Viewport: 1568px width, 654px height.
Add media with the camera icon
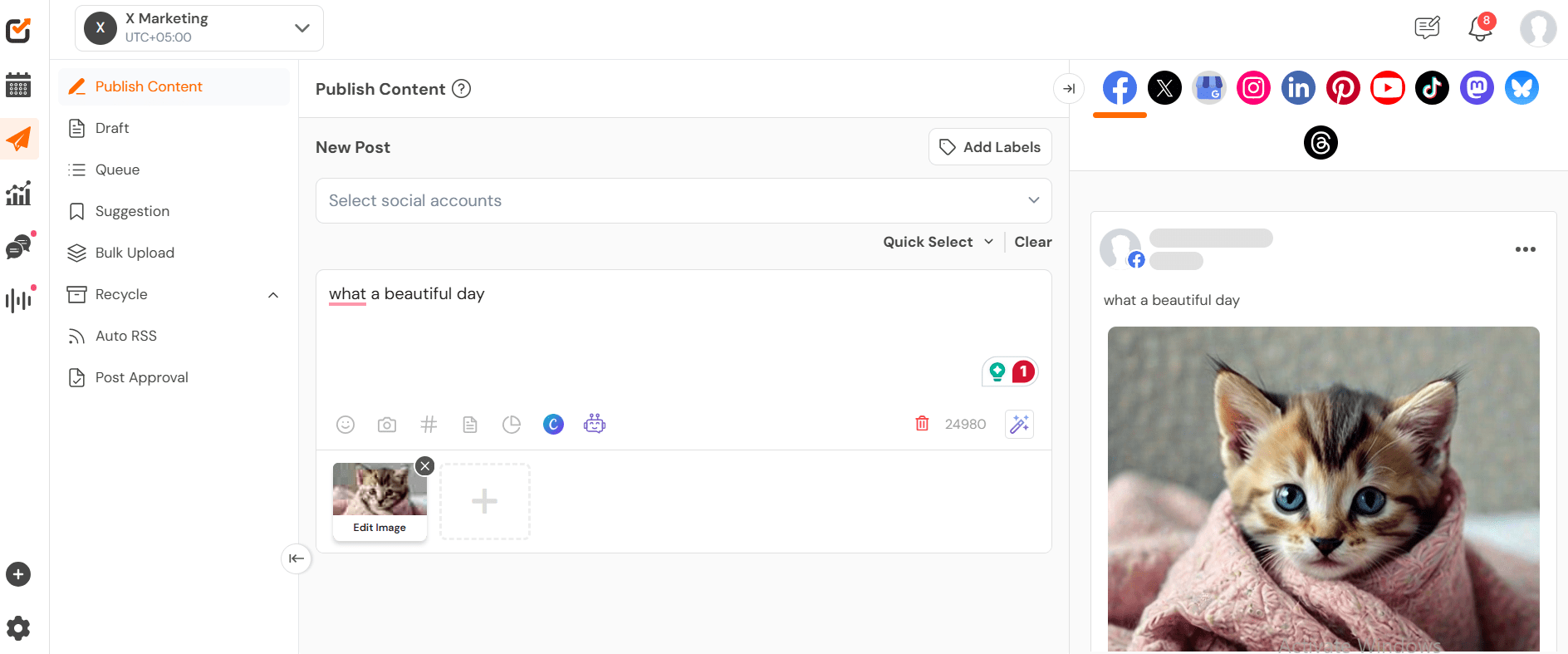click(x=387, y=425)
